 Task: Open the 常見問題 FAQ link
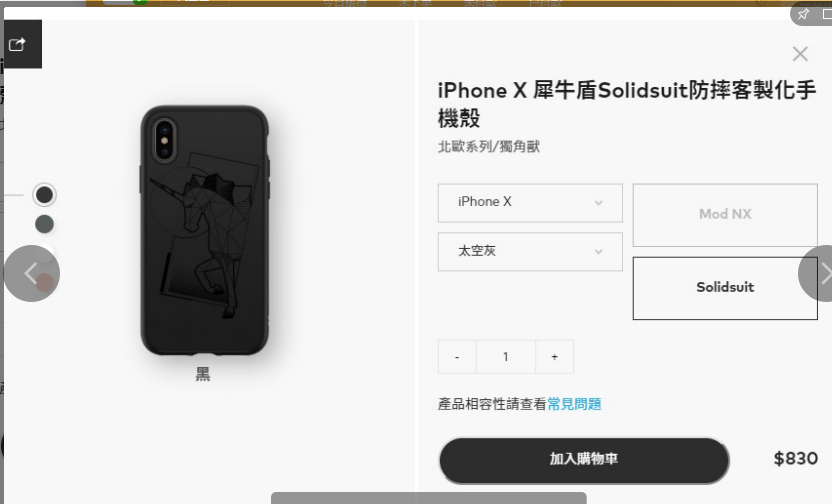(x=574, y=404)
